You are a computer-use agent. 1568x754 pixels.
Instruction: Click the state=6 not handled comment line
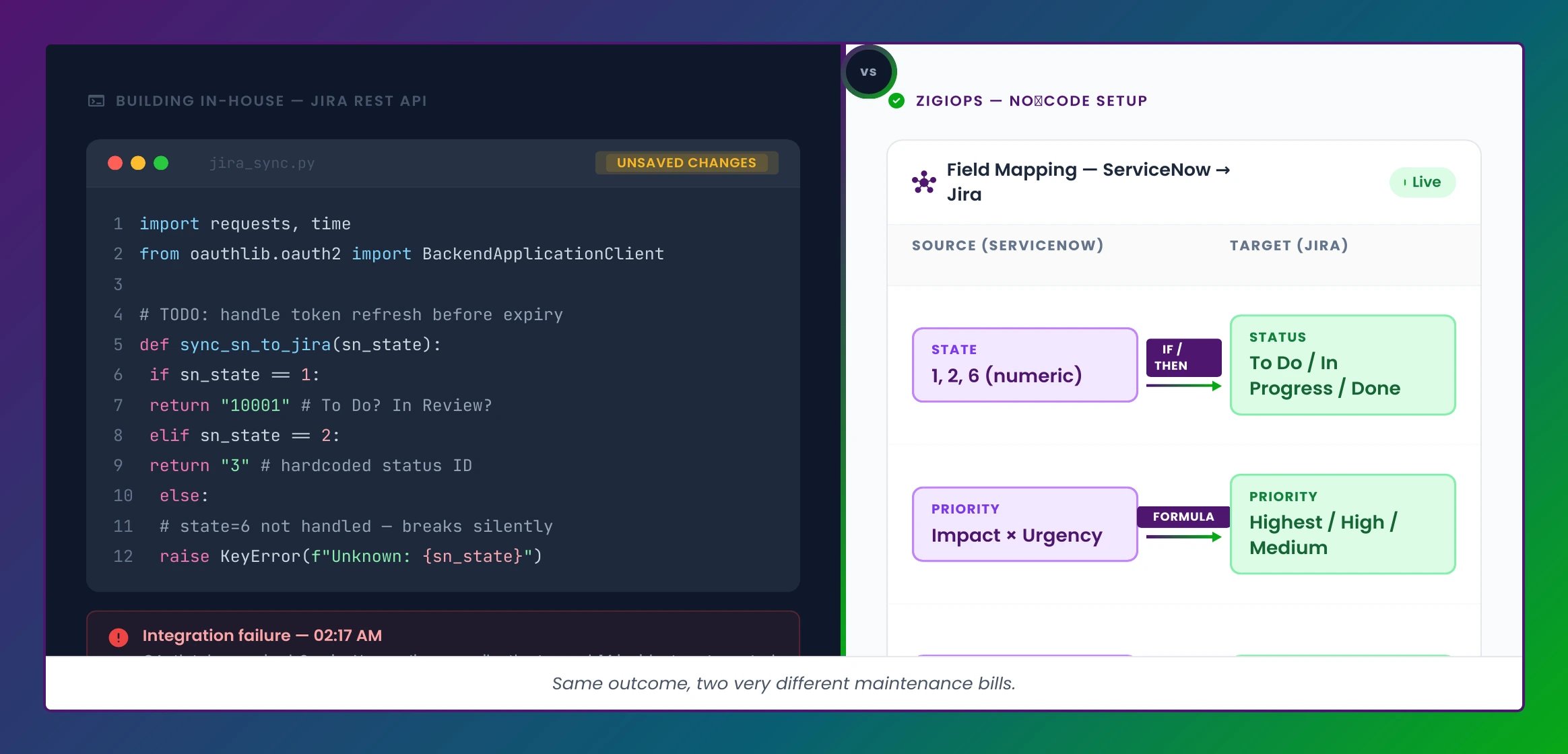click(356, 526)
